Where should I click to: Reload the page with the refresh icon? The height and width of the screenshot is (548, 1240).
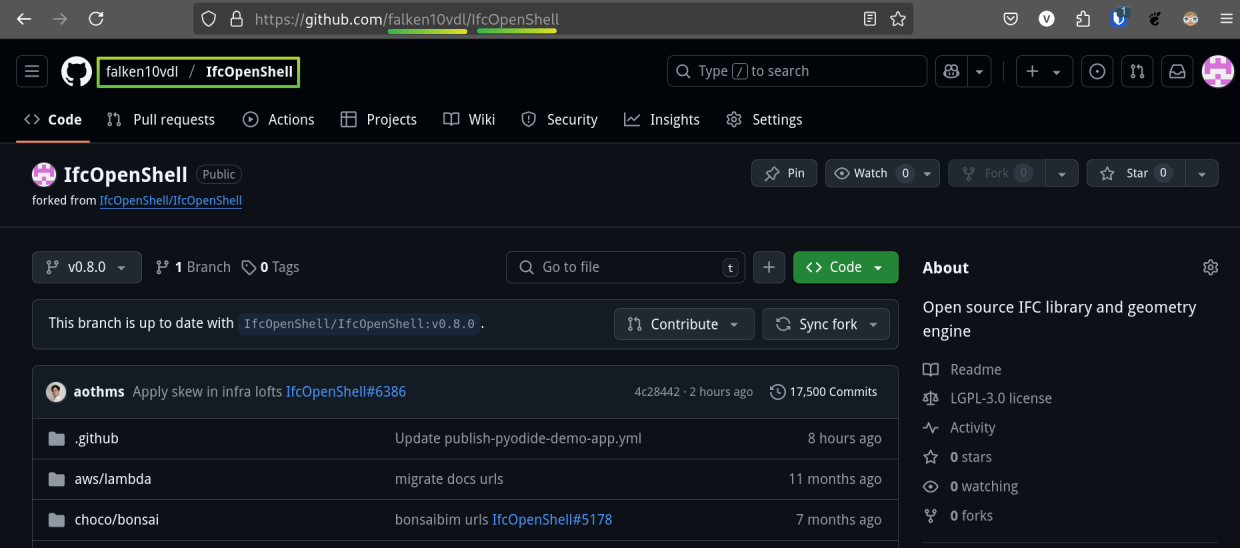coord(96,18)
